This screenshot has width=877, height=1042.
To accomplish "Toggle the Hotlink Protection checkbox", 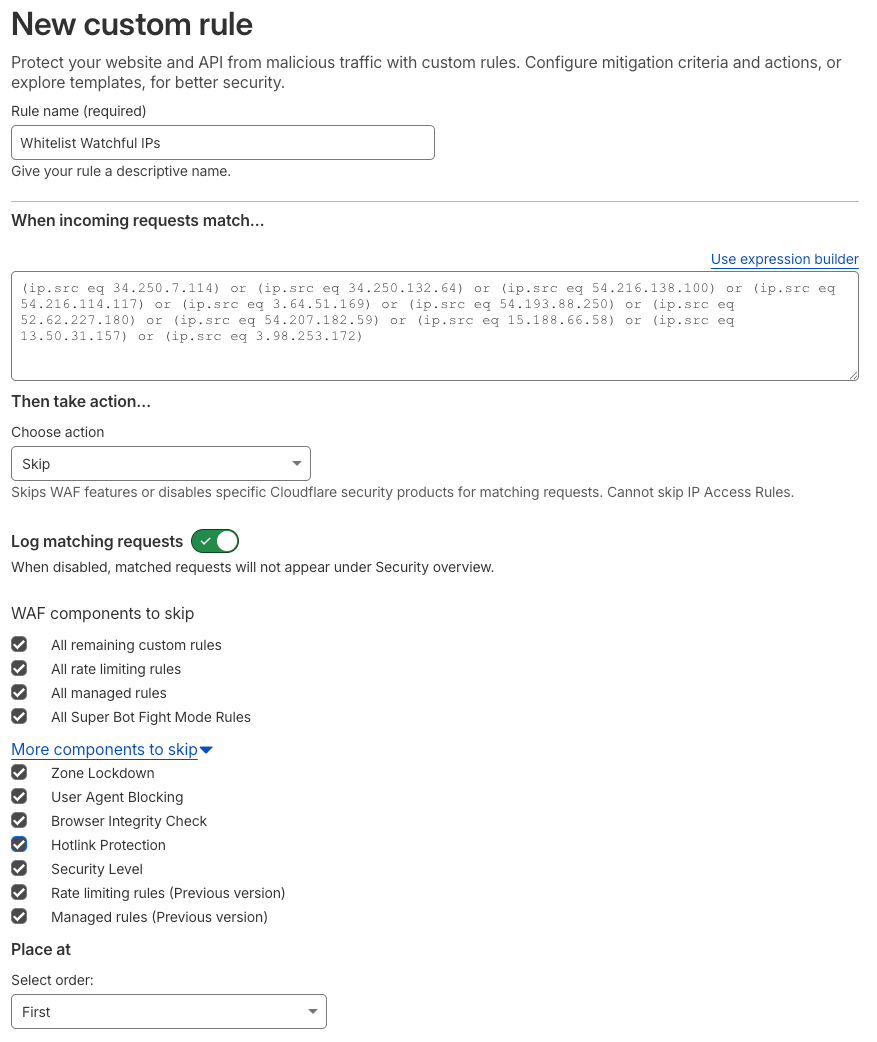I will coord(19,844).
